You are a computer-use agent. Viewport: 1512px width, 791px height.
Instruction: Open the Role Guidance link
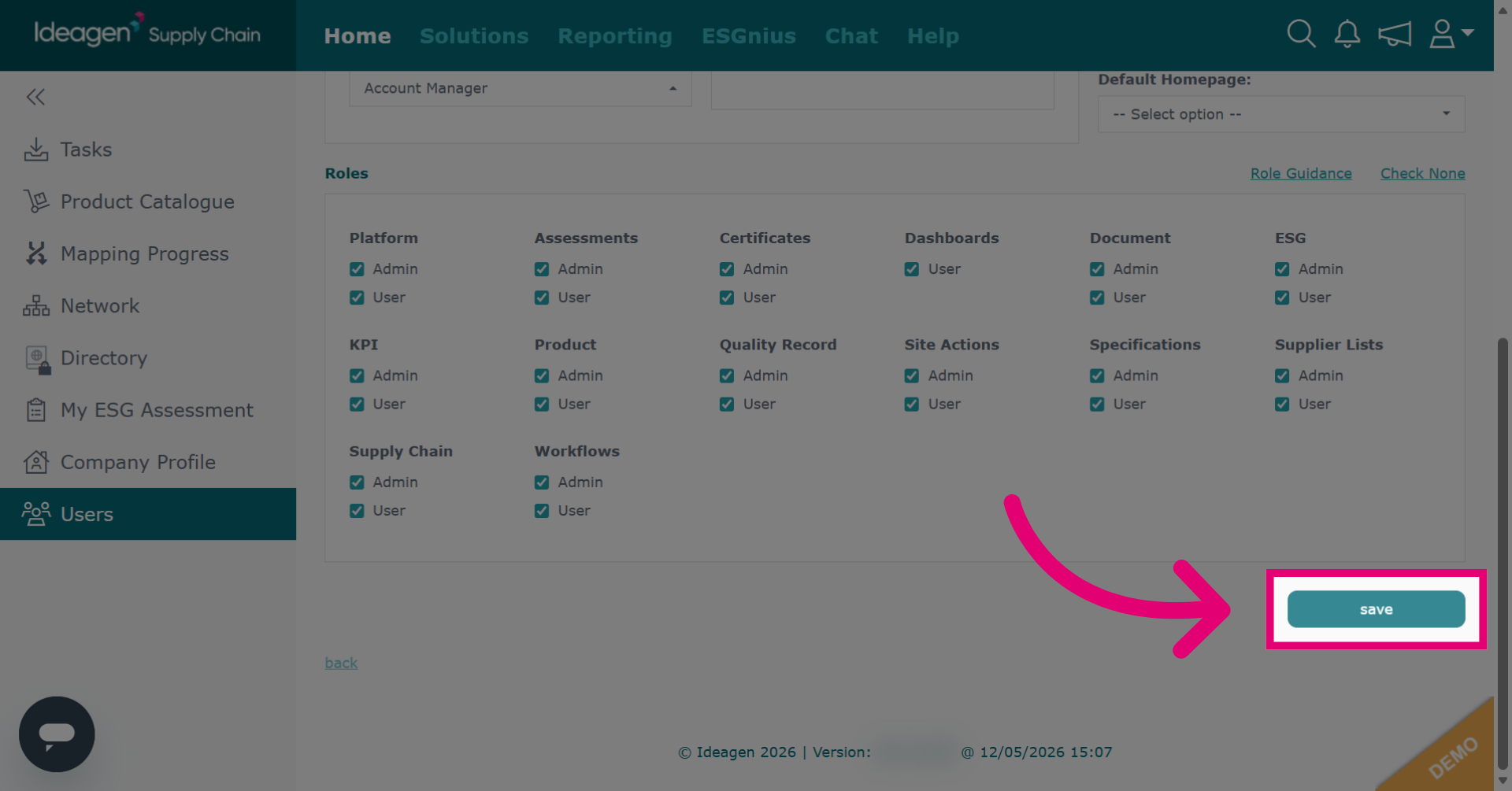click(1301, 173)
